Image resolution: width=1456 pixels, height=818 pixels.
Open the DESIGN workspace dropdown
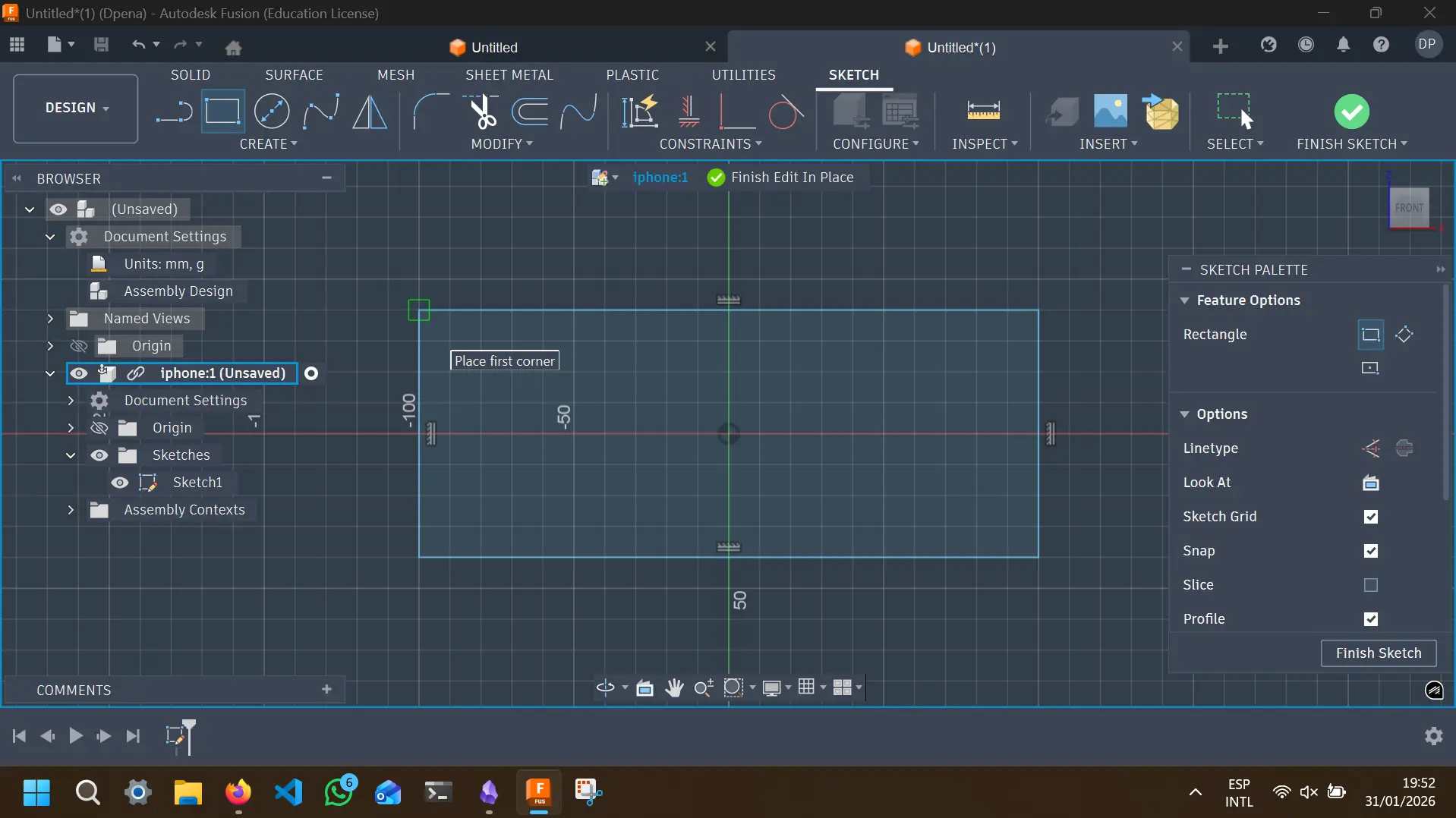(x=76, y=108)
